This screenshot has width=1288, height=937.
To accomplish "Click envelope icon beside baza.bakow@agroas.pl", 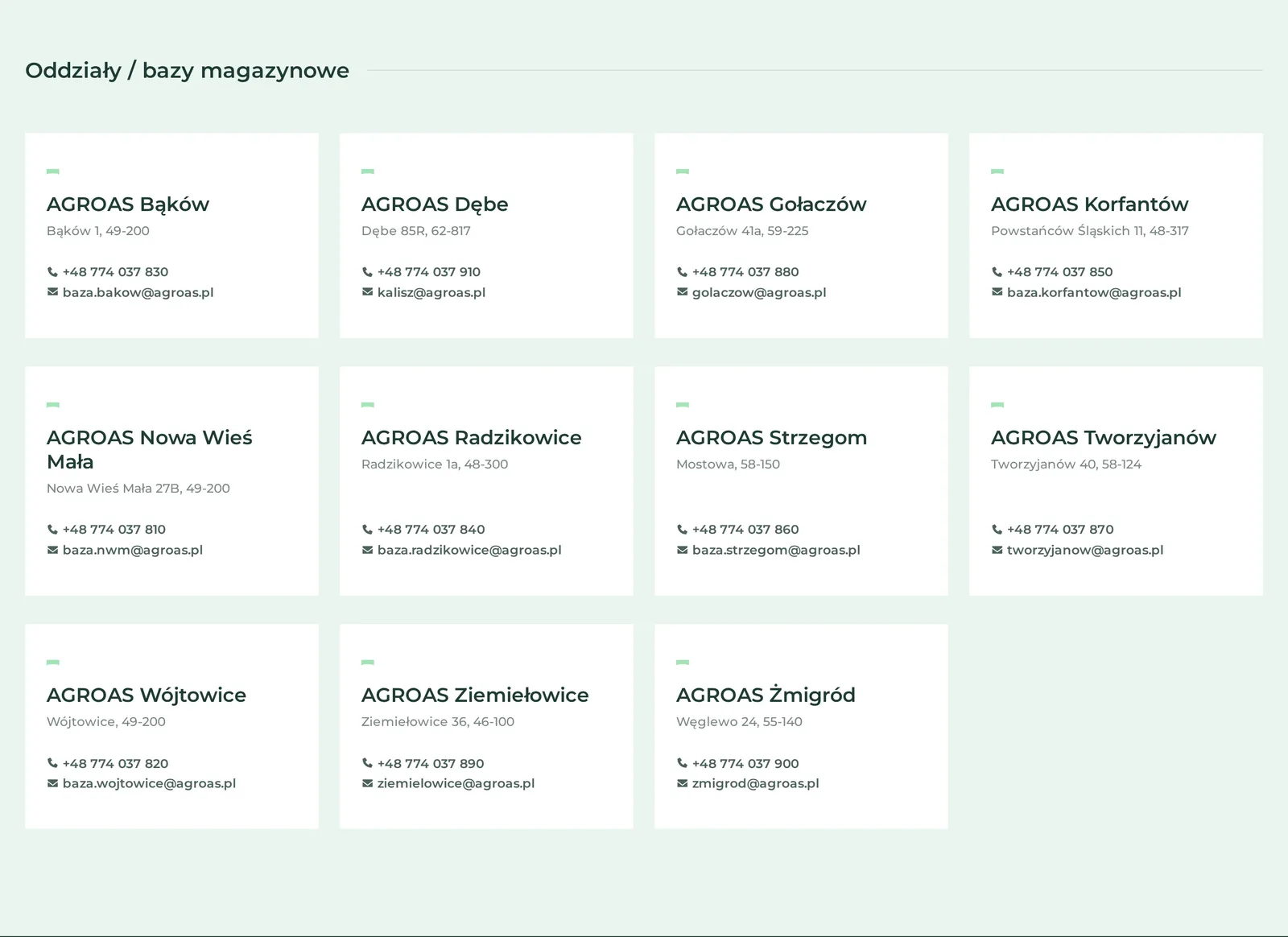I will tap(52, 292).
